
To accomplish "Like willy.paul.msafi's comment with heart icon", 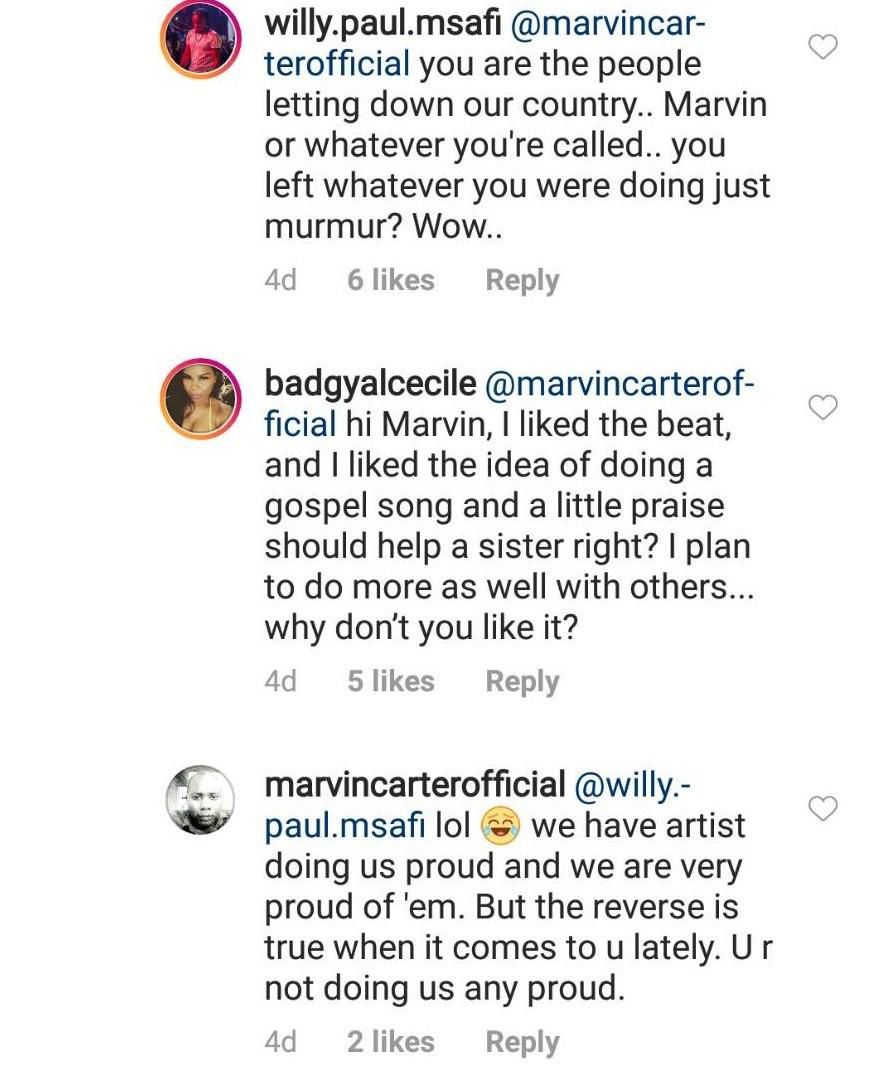I will 821,46.
